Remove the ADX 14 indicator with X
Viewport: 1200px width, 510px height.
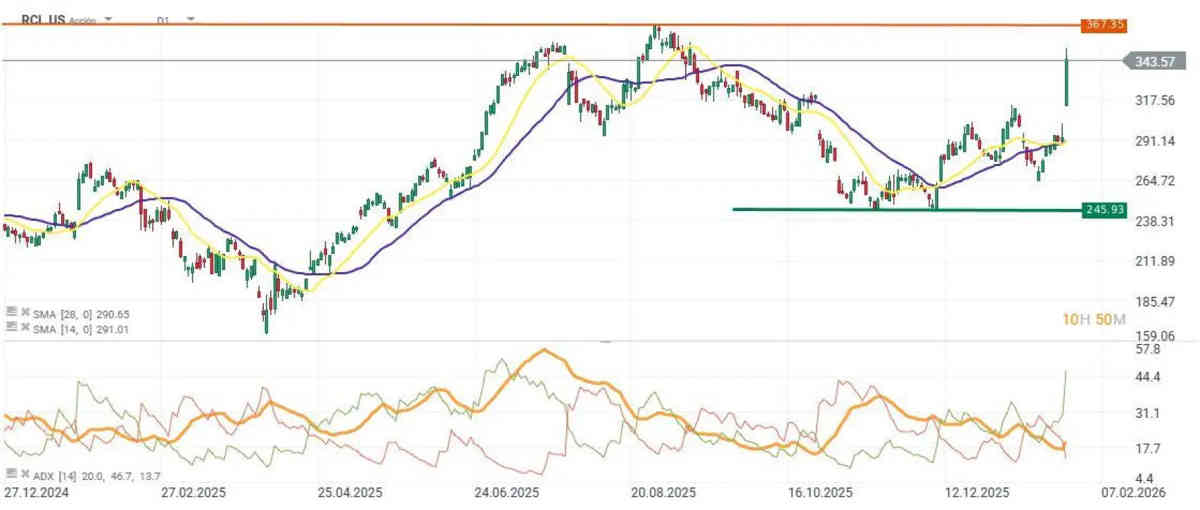tap(23, 472)
